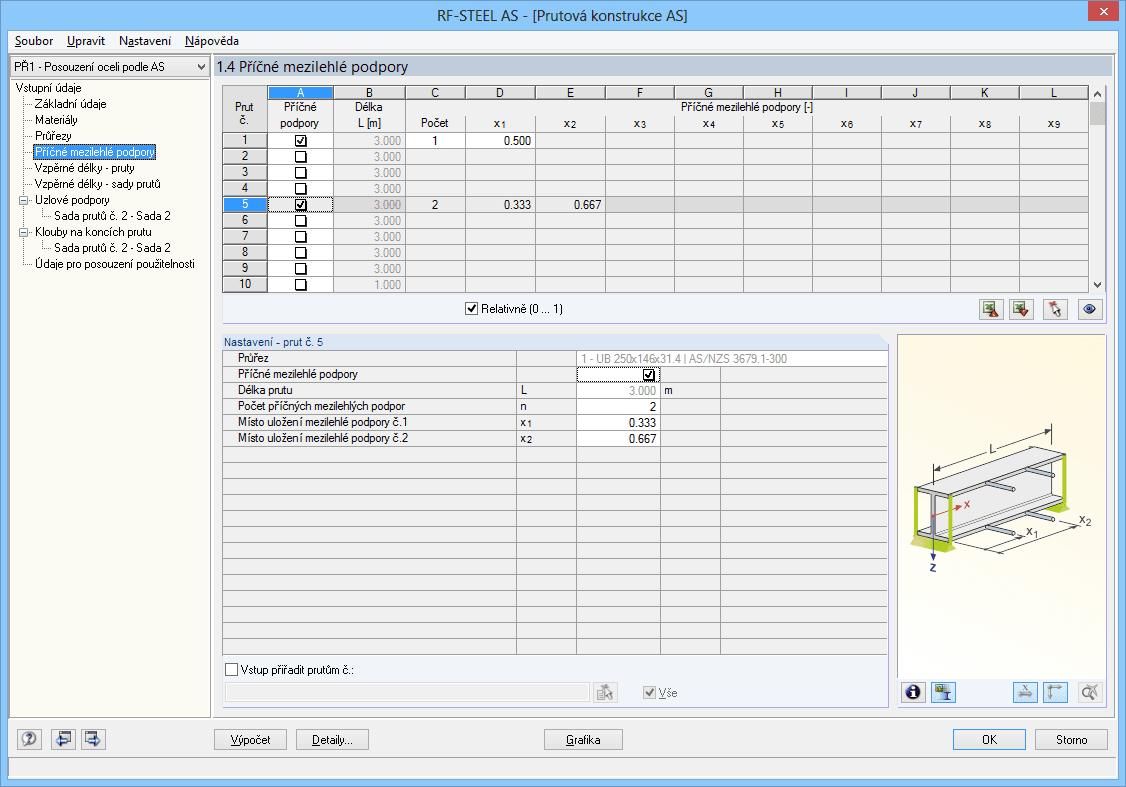Image resolution: width=1126 pixels, height=787 pixels.
Task: Select column header A in the table
Action: click(300, 93)
